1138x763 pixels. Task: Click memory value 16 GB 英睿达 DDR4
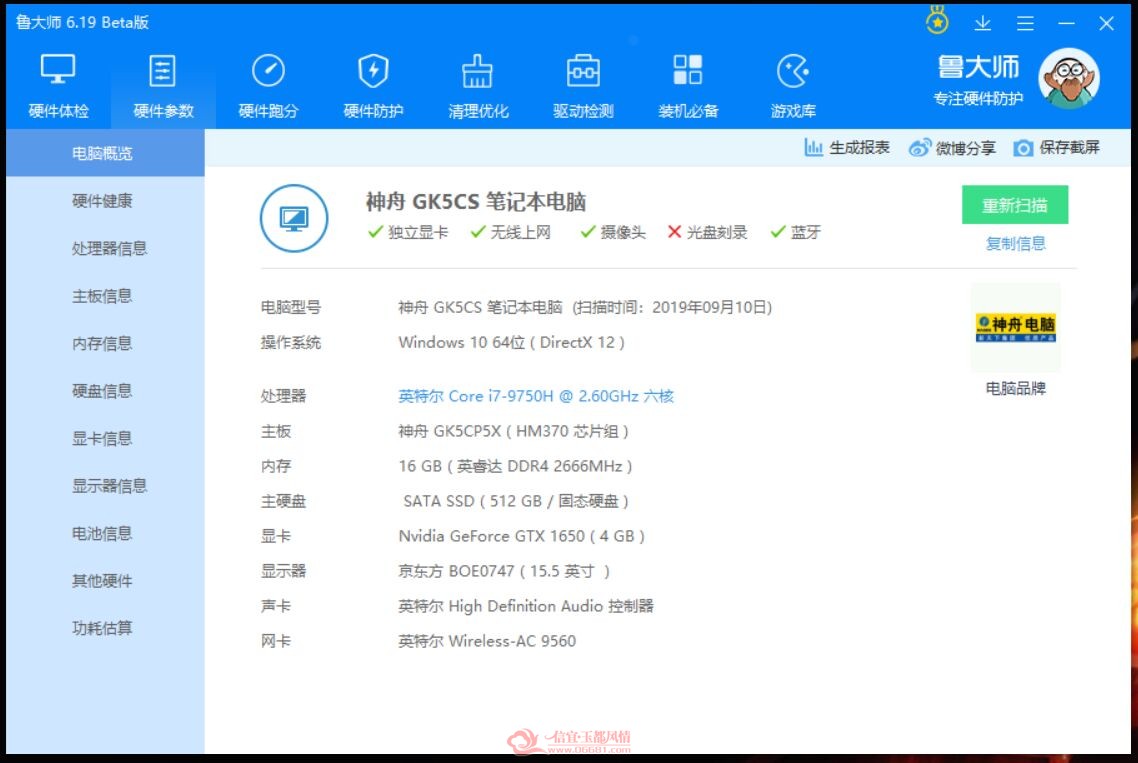(x=515, y=466)
